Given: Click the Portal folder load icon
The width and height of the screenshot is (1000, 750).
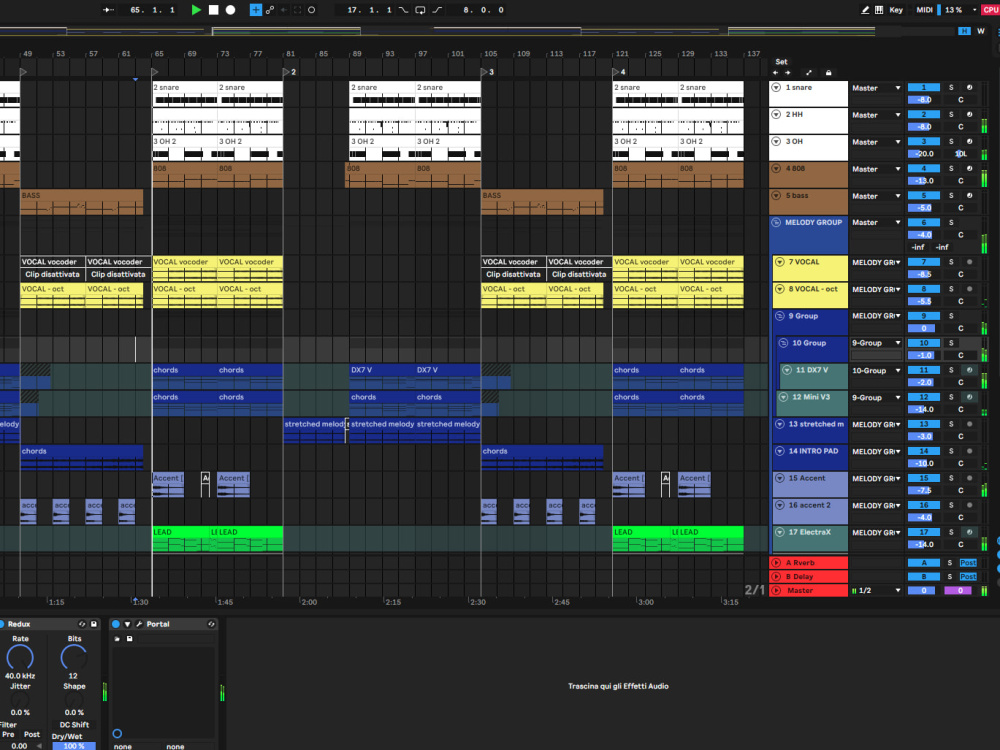Looking at the screenshot, I should 117,638.
